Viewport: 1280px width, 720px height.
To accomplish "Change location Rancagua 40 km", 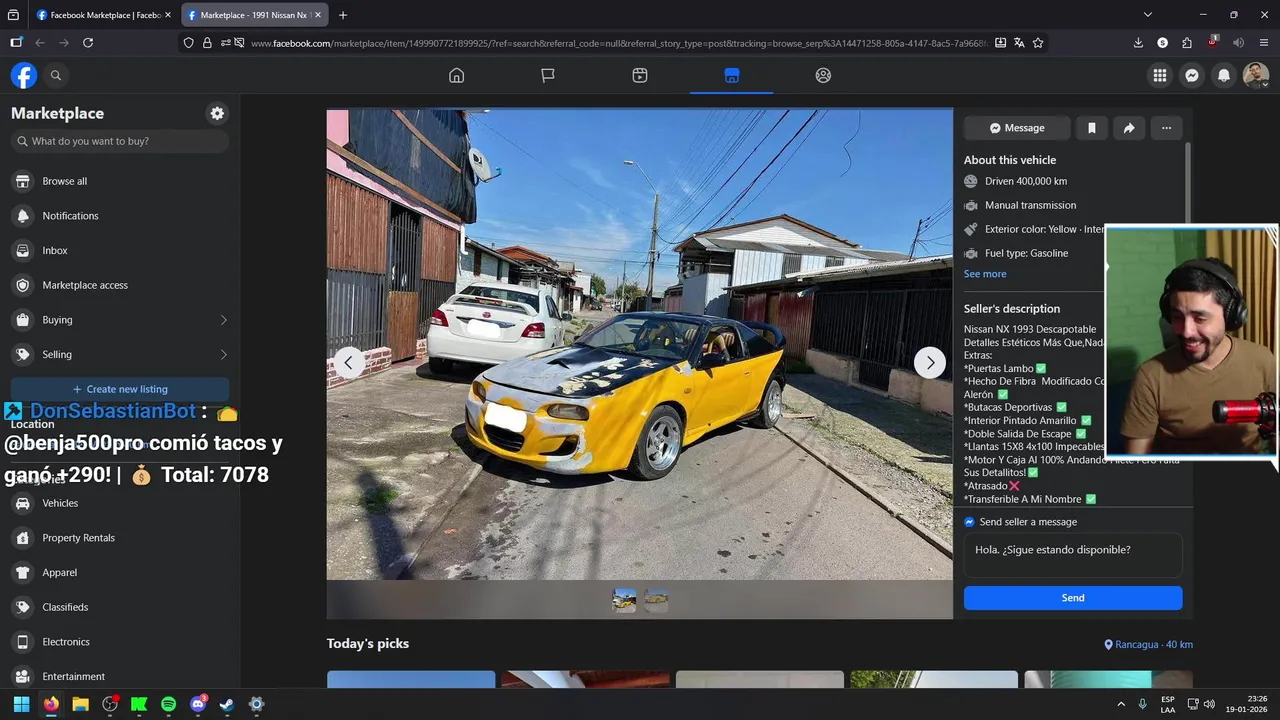I will pos(1148,645).
